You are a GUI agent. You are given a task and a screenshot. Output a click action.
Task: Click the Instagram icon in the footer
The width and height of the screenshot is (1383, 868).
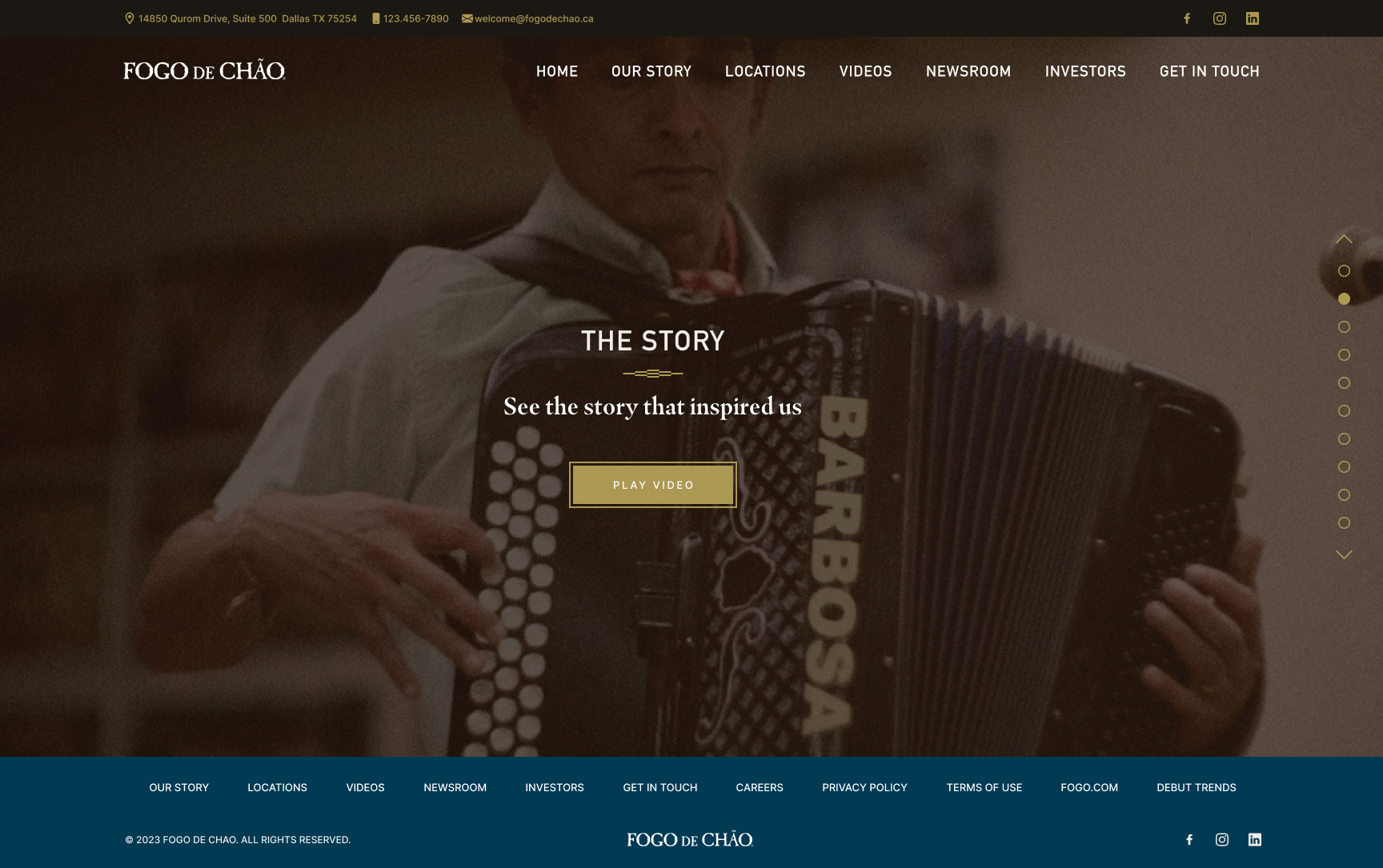(x=1222, y=839)
